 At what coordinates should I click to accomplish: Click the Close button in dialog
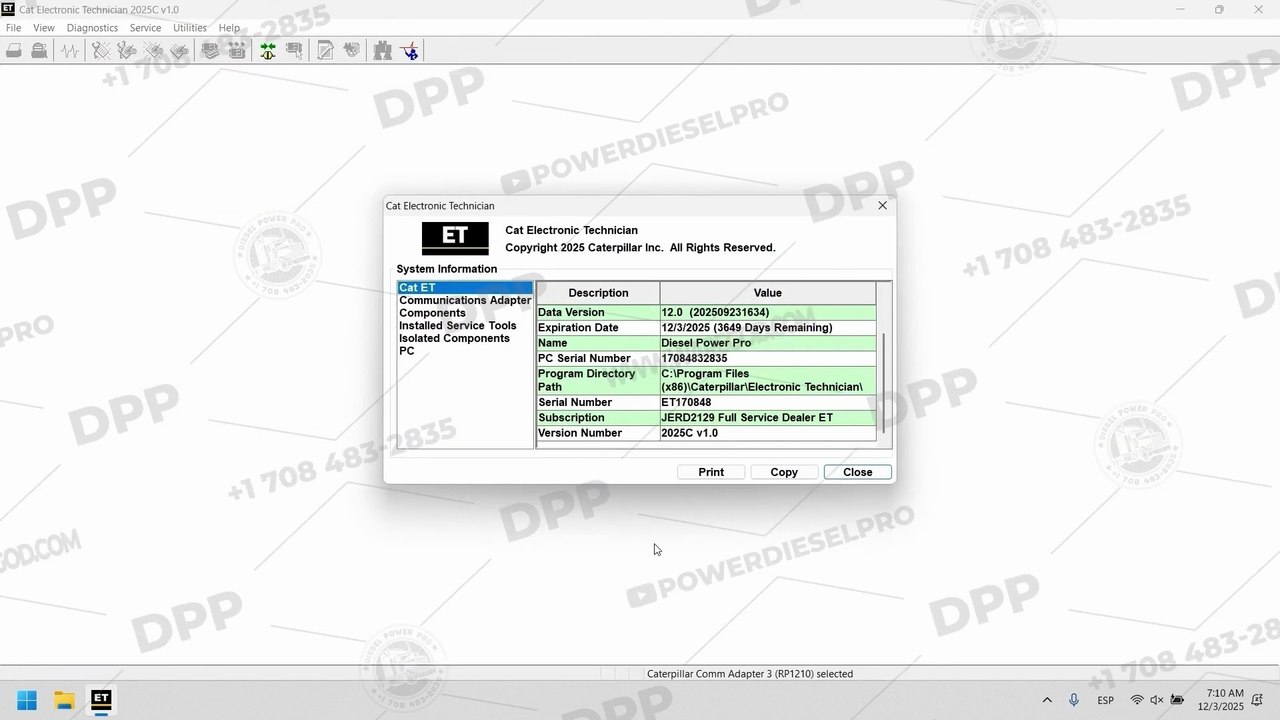[858, 472]
